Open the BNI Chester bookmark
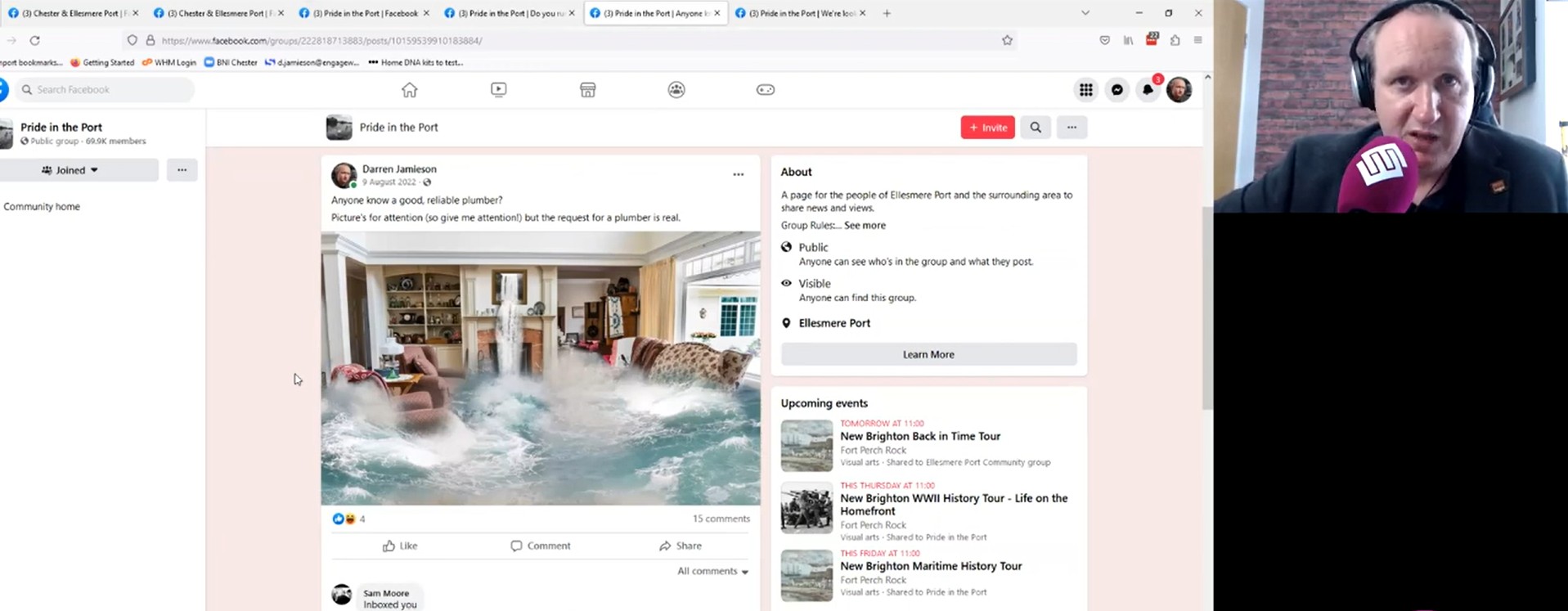Viewport: 1568px width, 611px height. [x=231, y=62]
